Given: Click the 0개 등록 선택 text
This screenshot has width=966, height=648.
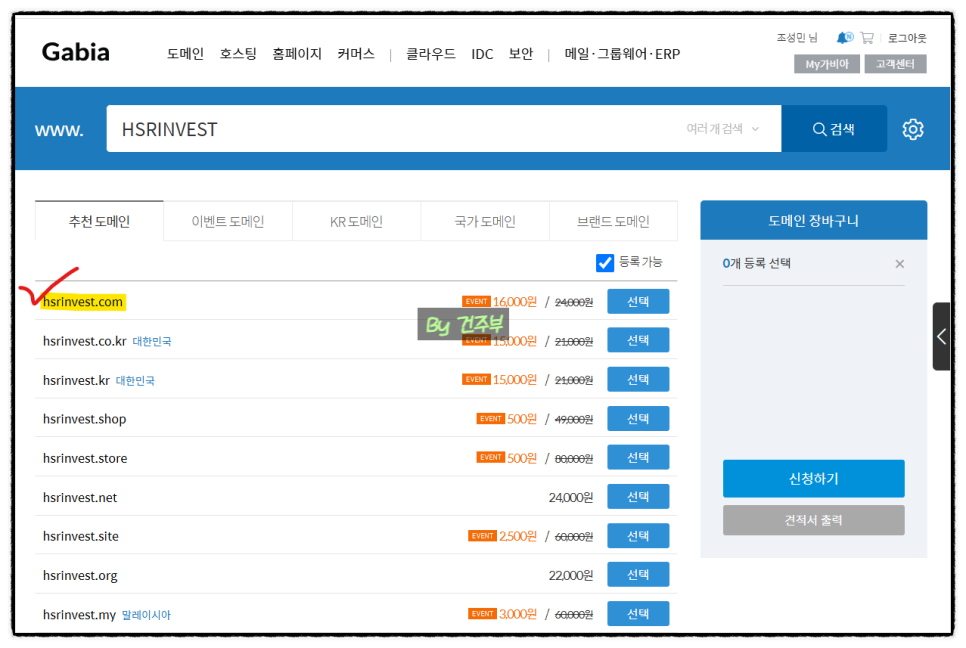Looking at the screenshot, I should [756, 264].
